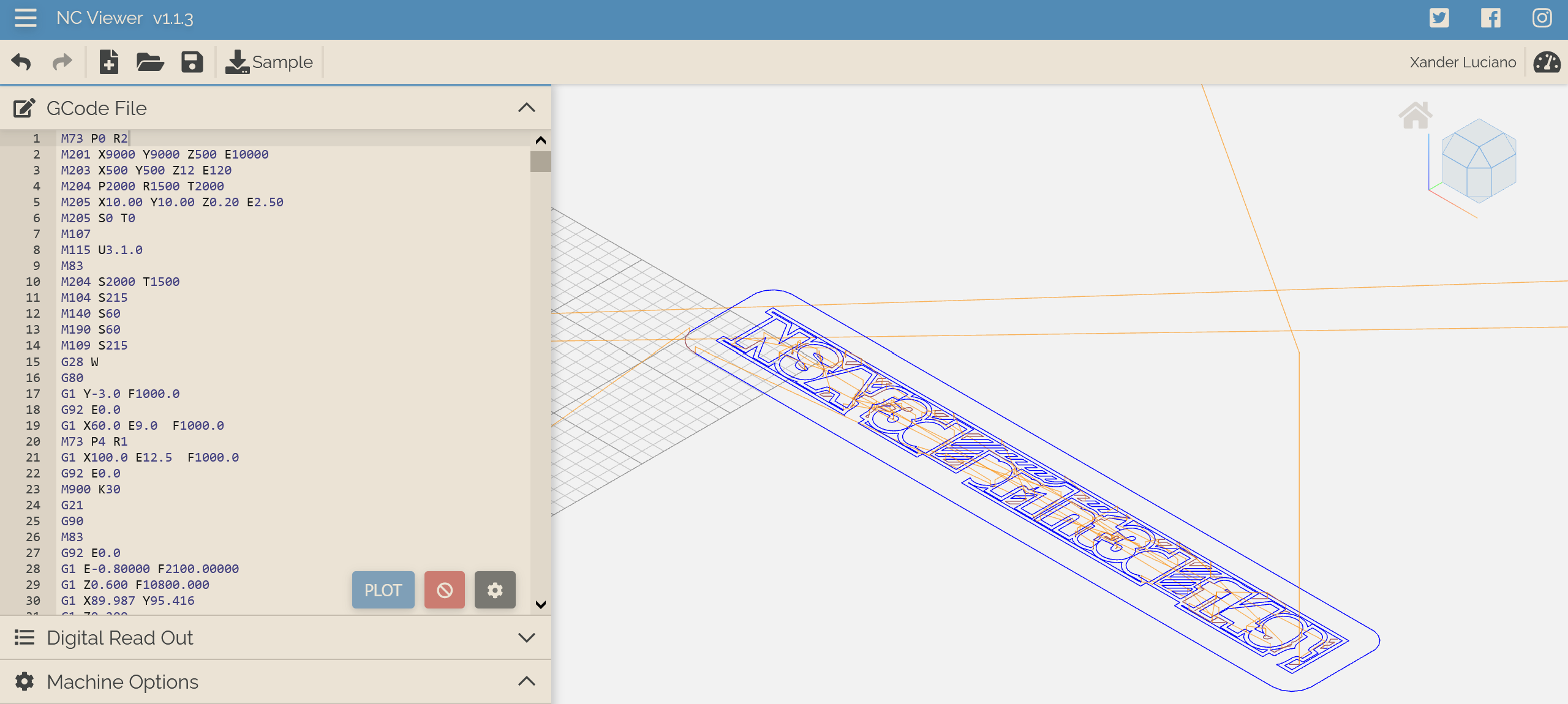Click the red cancel plot button

444,590
